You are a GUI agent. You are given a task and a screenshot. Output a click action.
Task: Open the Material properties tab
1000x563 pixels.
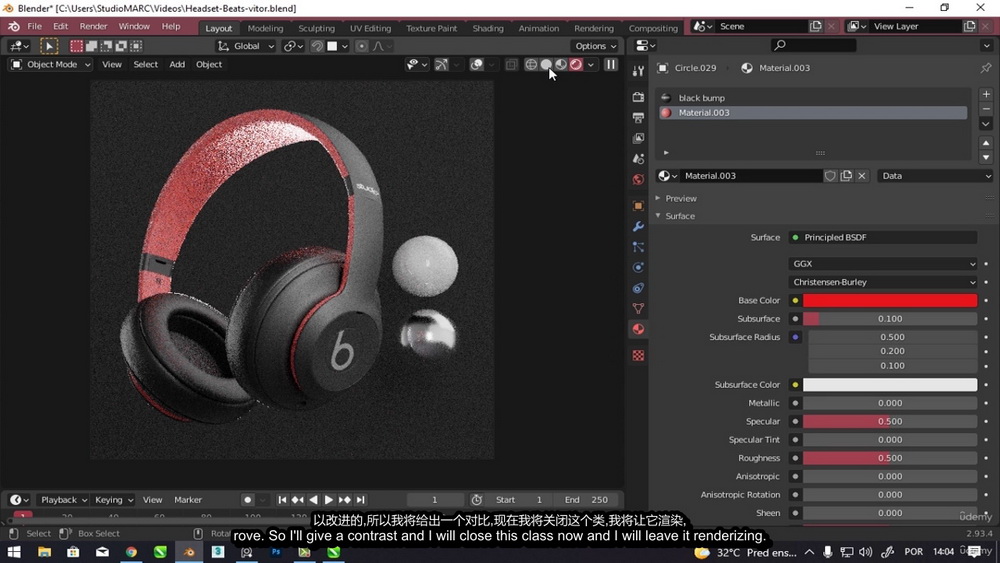tap(638, 329)
